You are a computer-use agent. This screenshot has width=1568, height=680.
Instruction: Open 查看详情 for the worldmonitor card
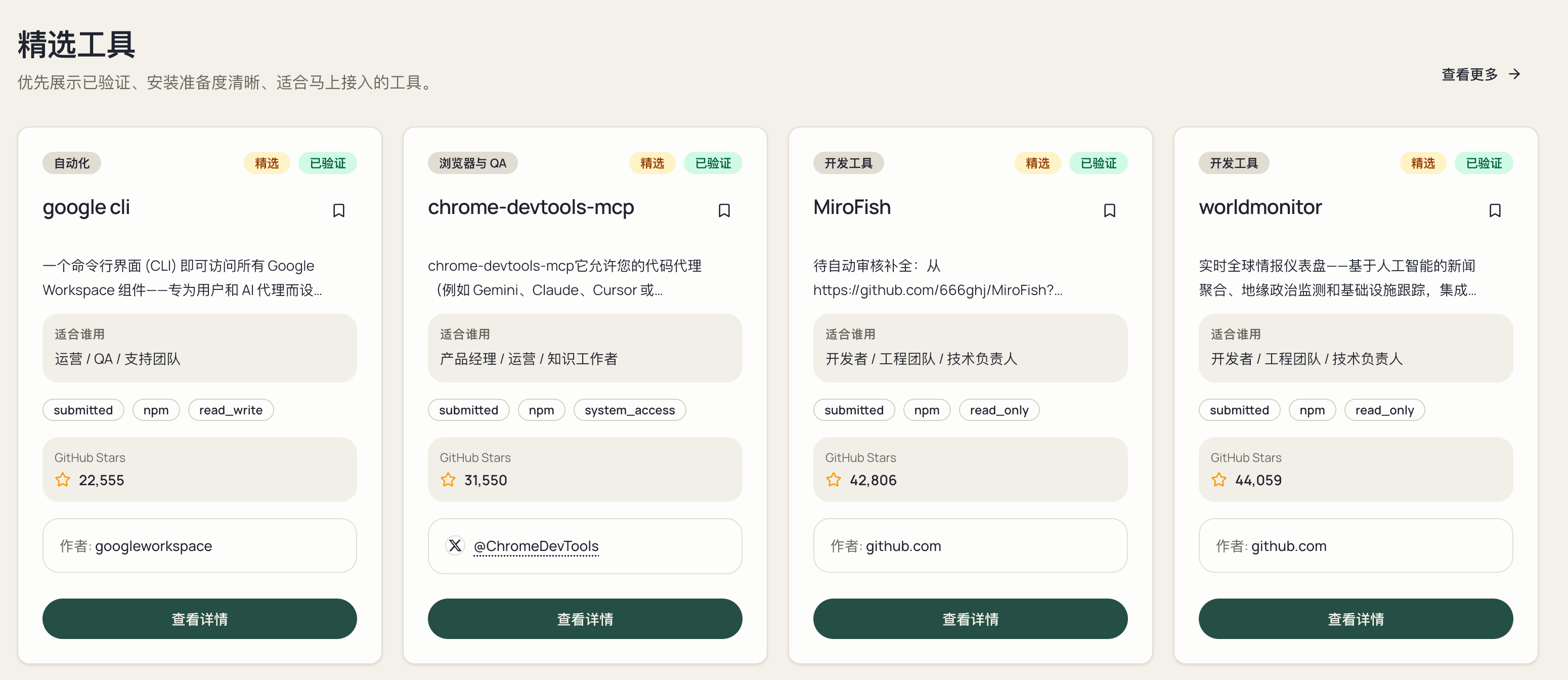click(1355, 618)
